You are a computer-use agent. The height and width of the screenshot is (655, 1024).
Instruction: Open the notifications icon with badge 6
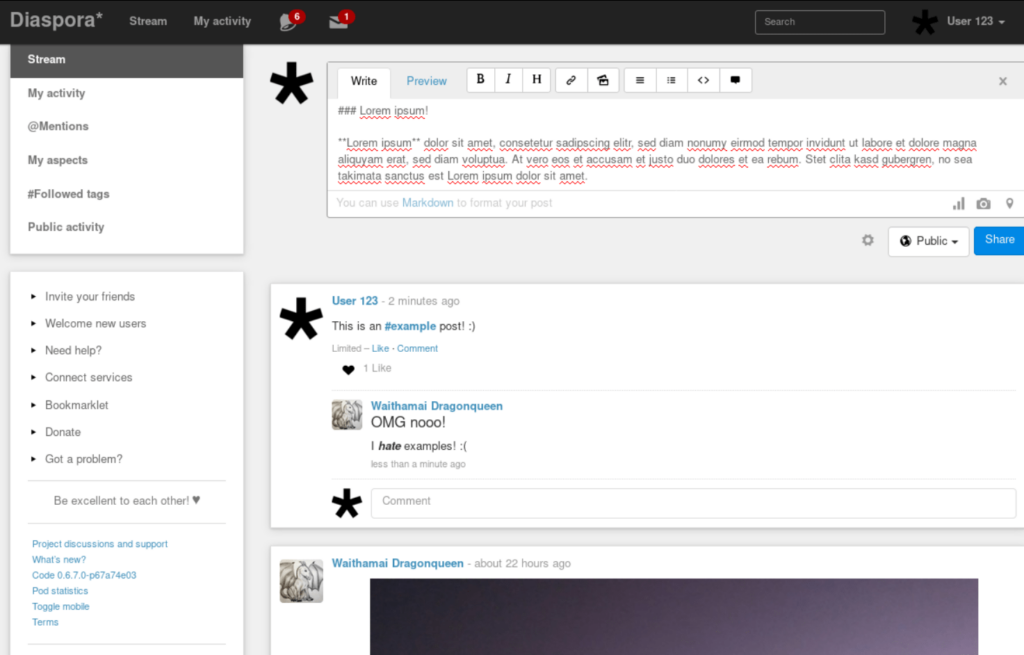(289, 21)
